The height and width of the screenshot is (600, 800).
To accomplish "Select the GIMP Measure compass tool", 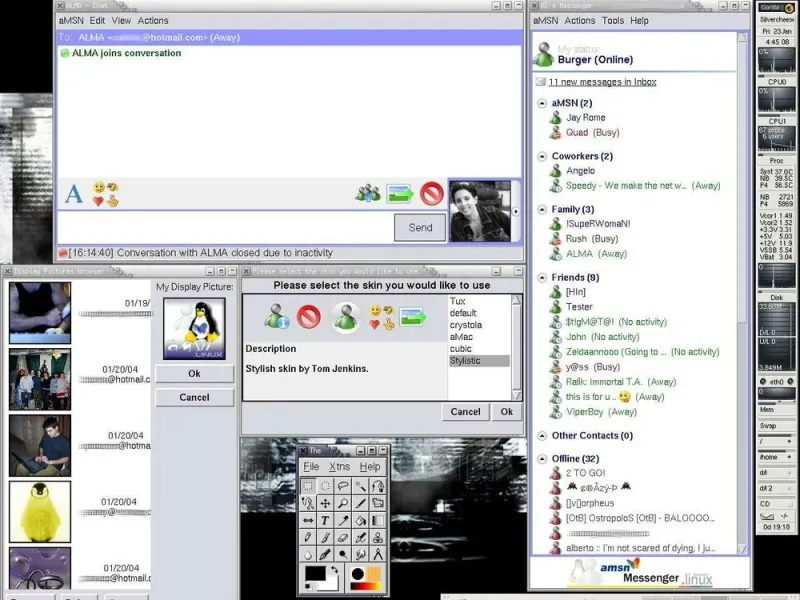I will [378, 554].
